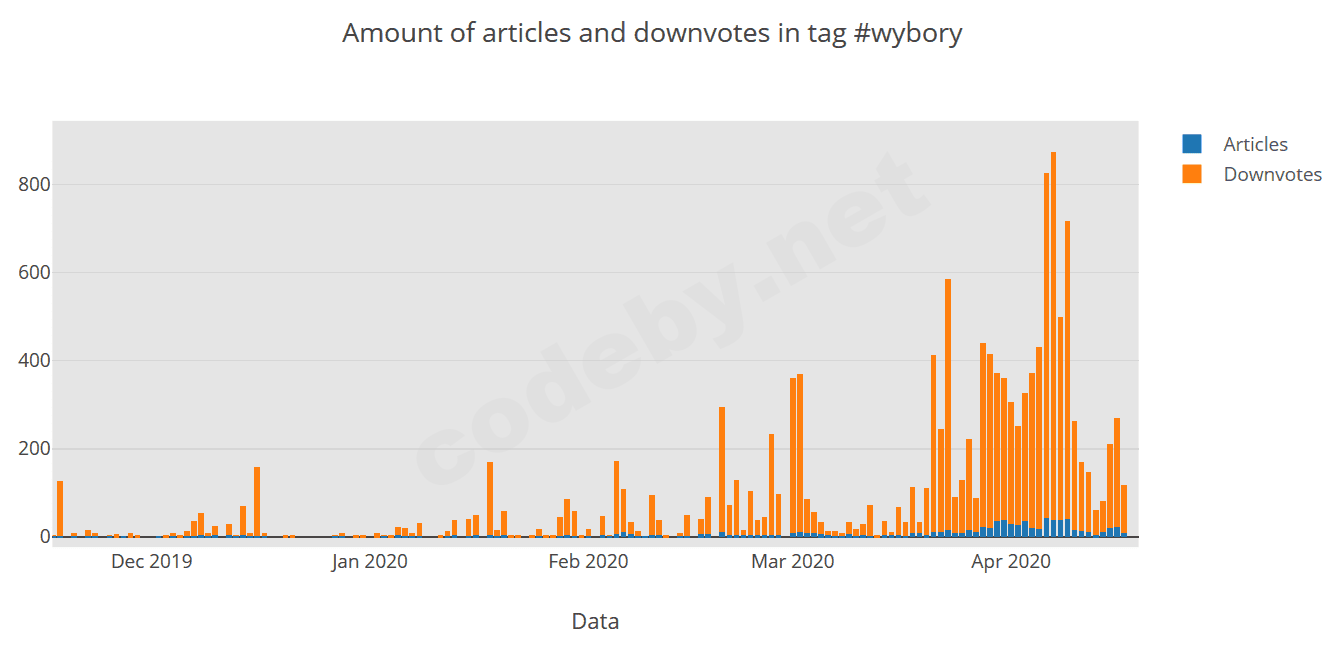Click the blue Articles legend swatch
This screenshot has height=657, width=1340.
[1191, 144]
